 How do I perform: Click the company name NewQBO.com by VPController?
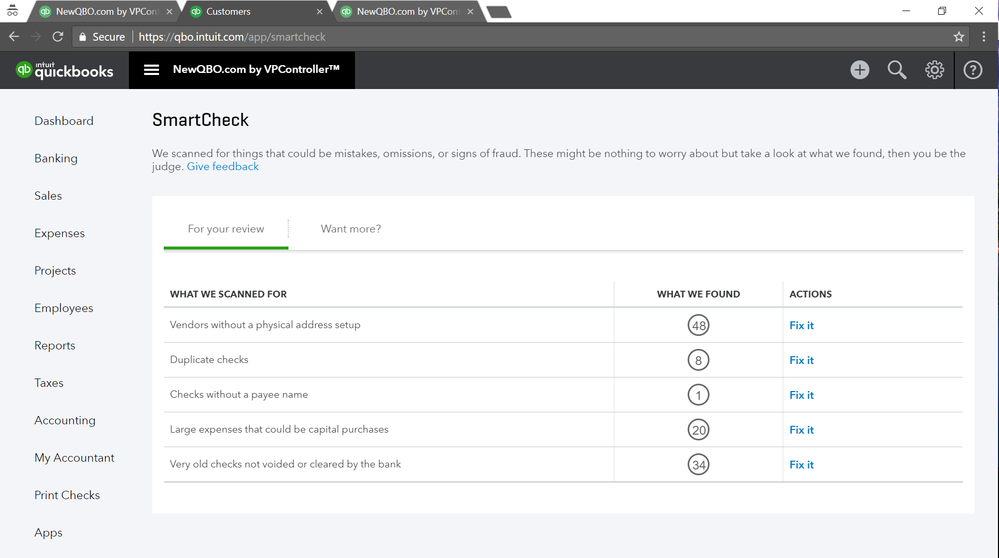256,69
